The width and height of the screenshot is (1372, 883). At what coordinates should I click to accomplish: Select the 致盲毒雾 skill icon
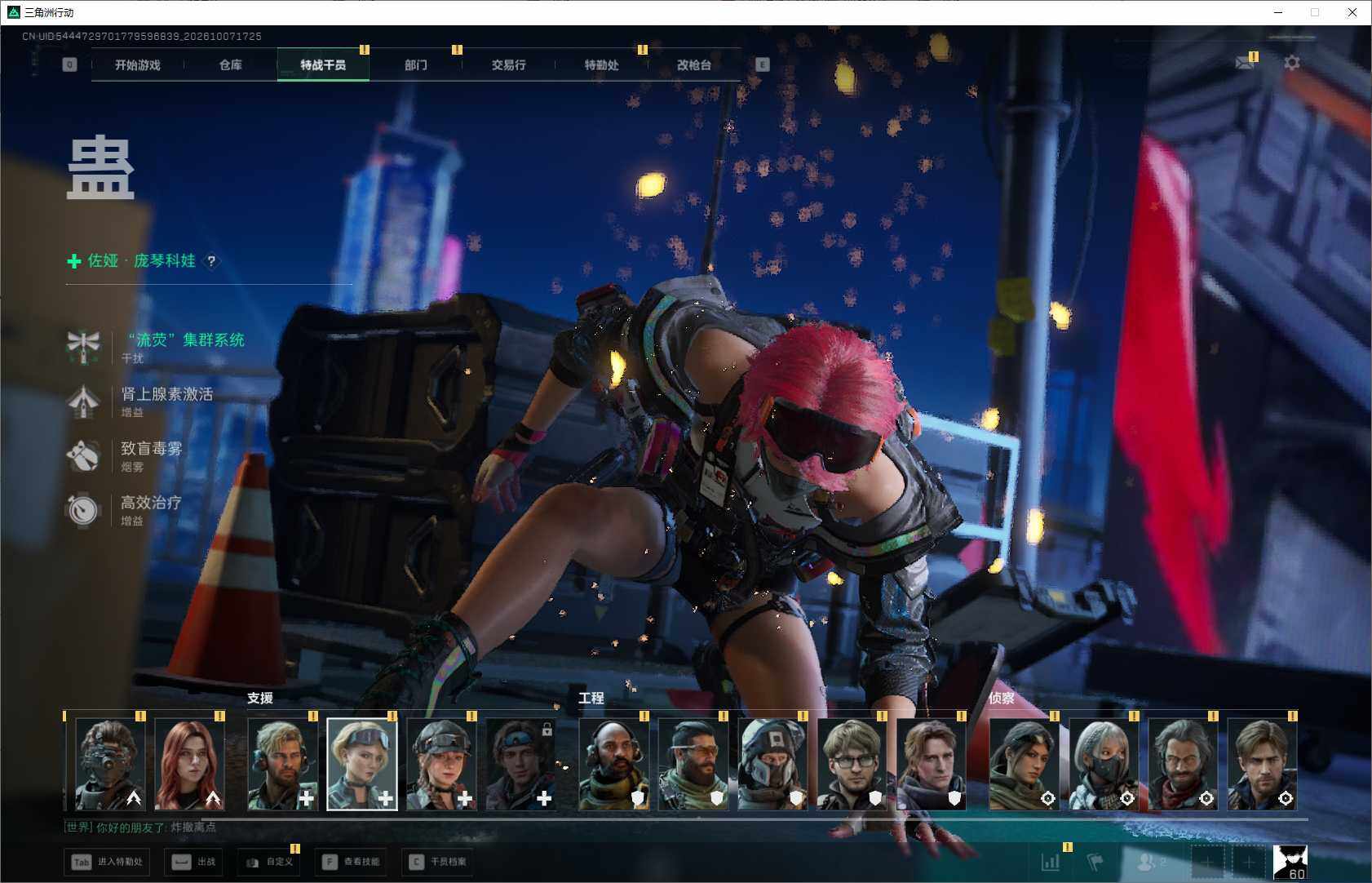pyautogui.click(x=83, y=455)
